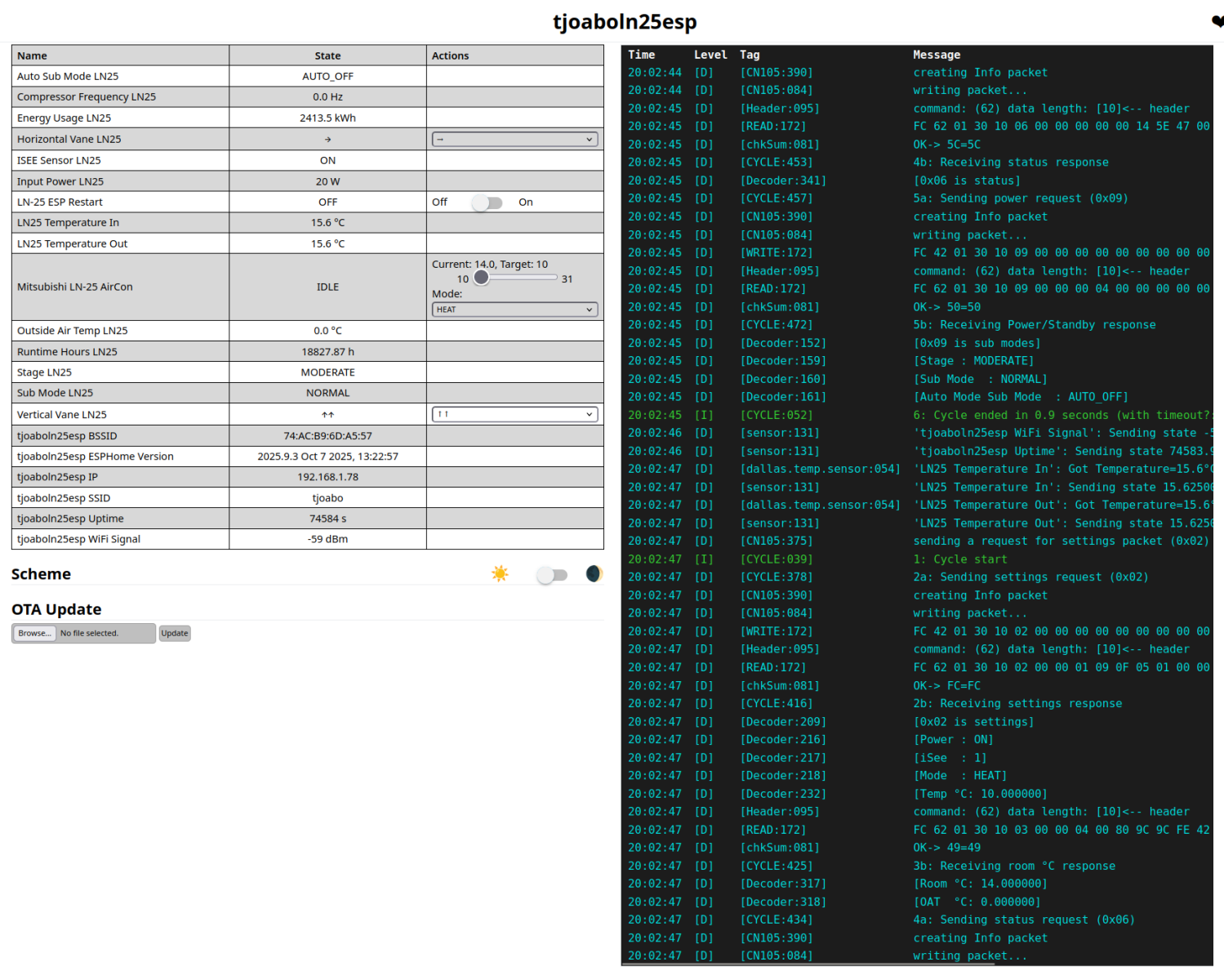Click the Browse button under OTA Update
1224x980 pixels.
point(33,632)
